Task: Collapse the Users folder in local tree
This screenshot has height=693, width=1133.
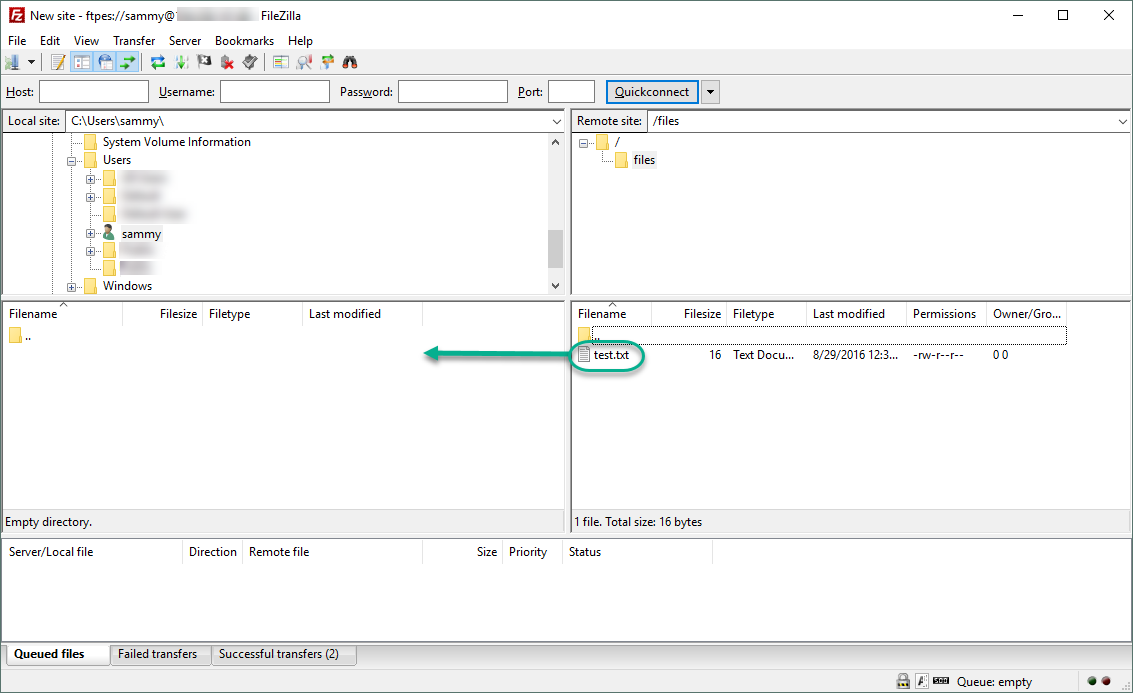Action: coord(72,161)
